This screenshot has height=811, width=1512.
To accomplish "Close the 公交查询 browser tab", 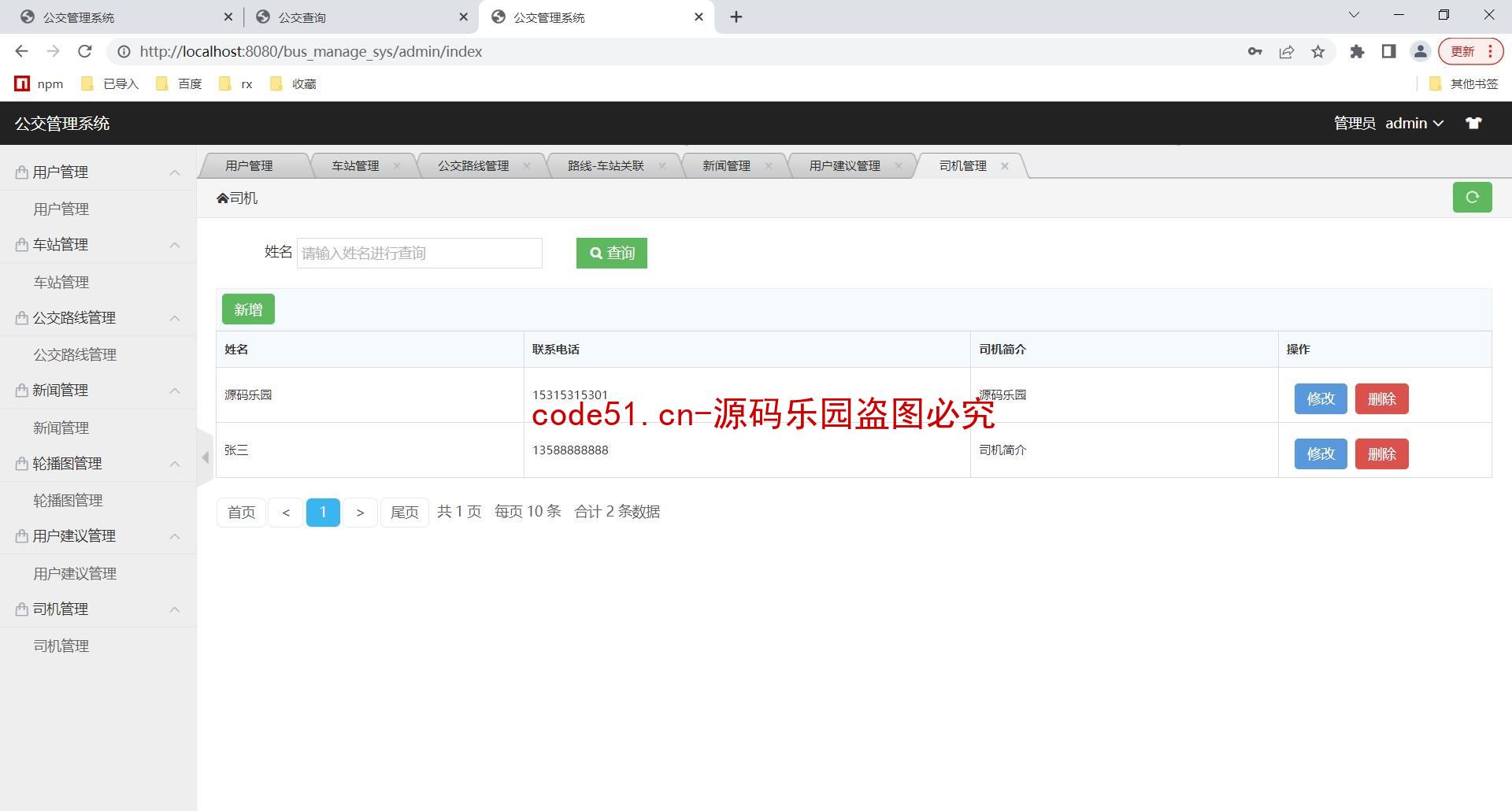I will click(463, 17).
